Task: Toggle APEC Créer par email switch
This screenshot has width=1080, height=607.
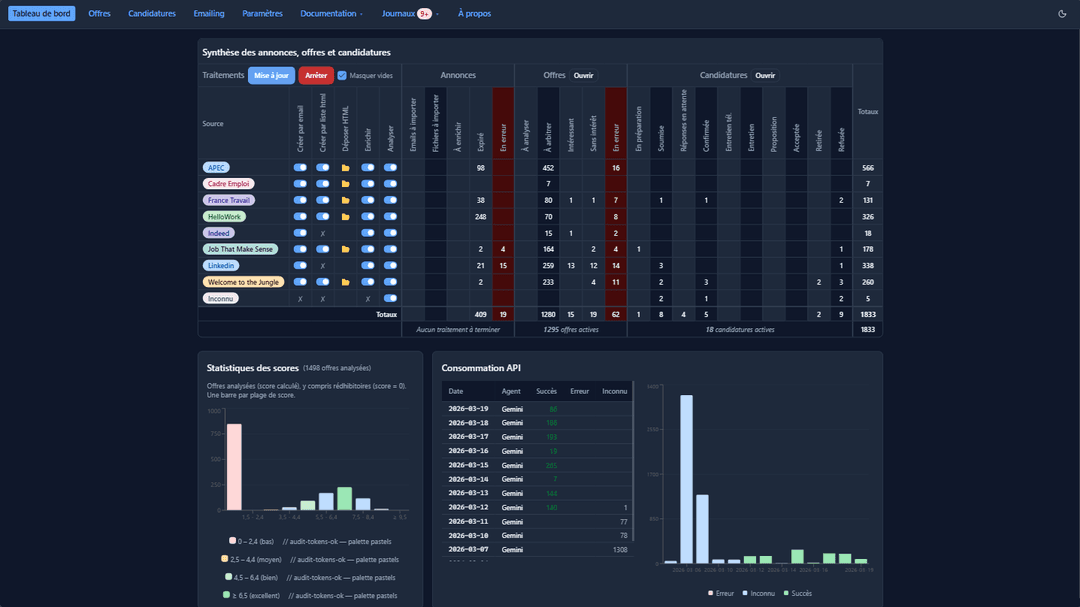Action: [300, 168]
